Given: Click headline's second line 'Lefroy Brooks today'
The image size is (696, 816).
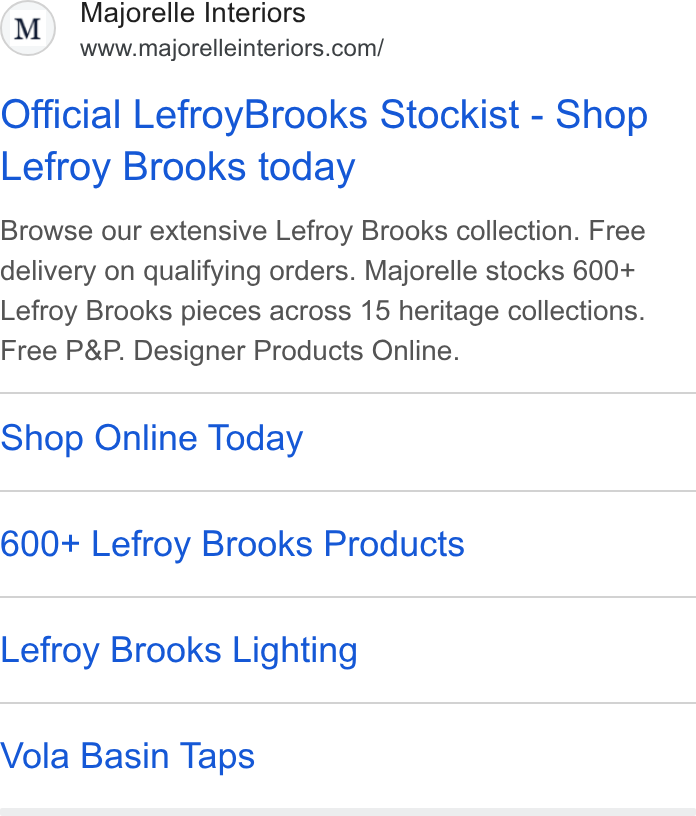Looking at the screenshot, I should point(178,167).
